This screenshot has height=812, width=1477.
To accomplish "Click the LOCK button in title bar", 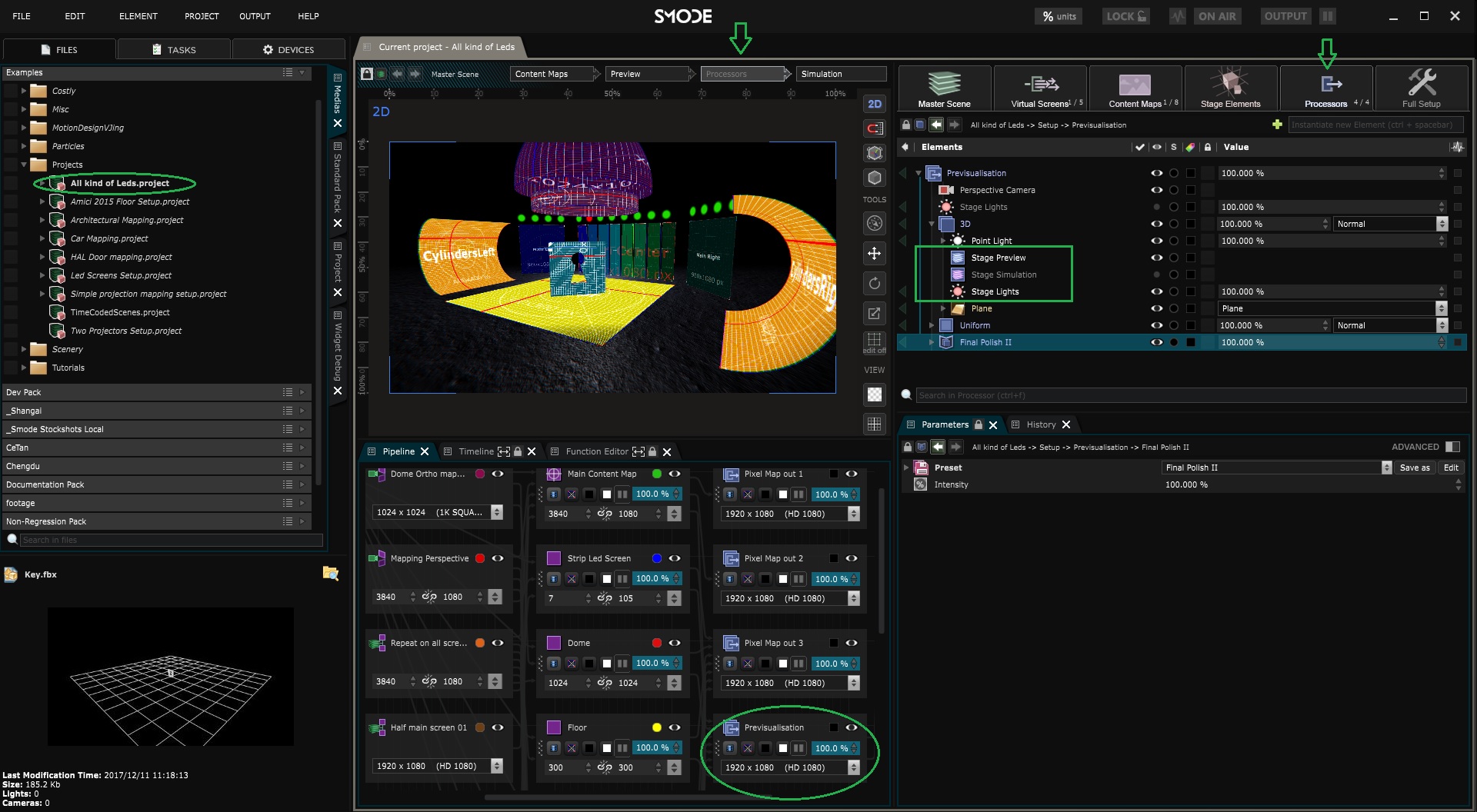I will [x=1126, y=16].
